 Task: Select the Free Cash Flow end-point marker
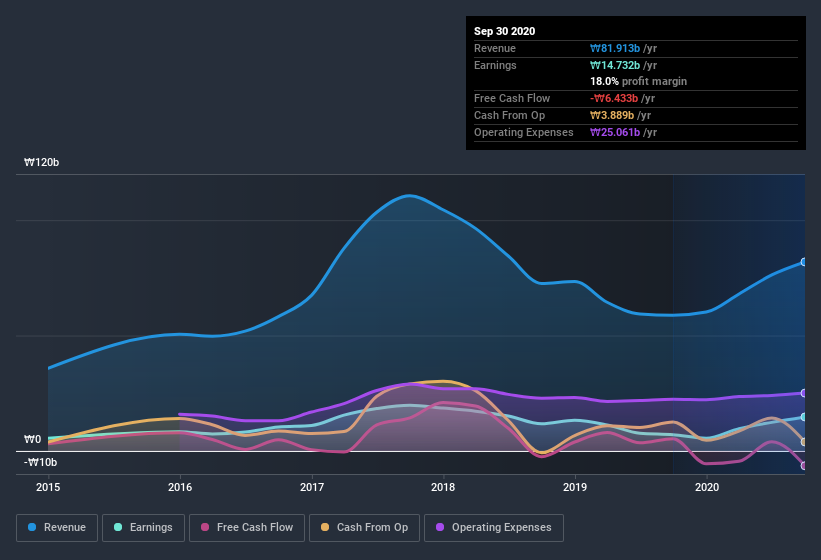[804, 466]
